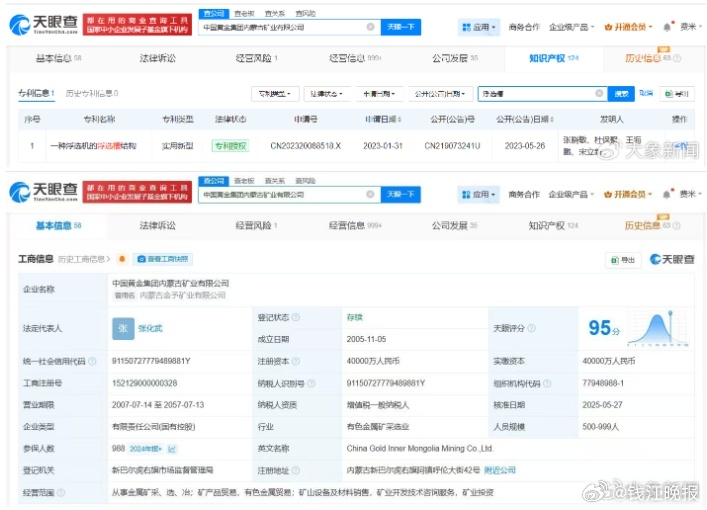This screenshot has width=707, height=510.
Task: Open user account menu on business-info page
Action: (691, 194)
